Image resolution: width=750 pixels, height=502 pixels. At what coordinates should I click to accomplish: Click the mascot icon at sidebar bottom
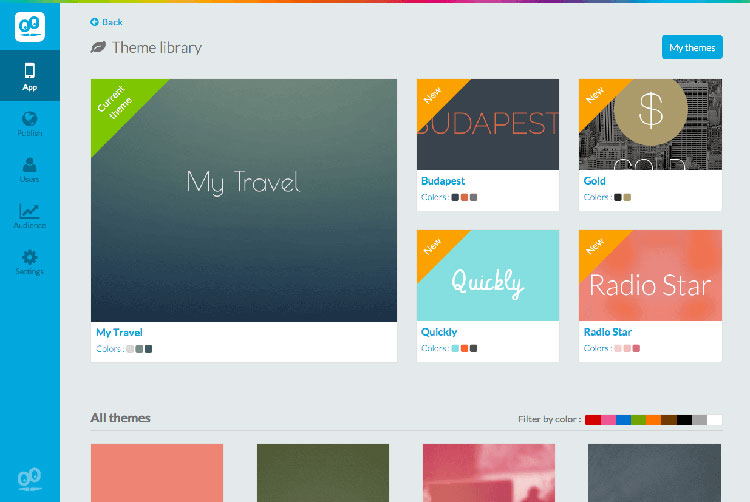coord(30,478)
